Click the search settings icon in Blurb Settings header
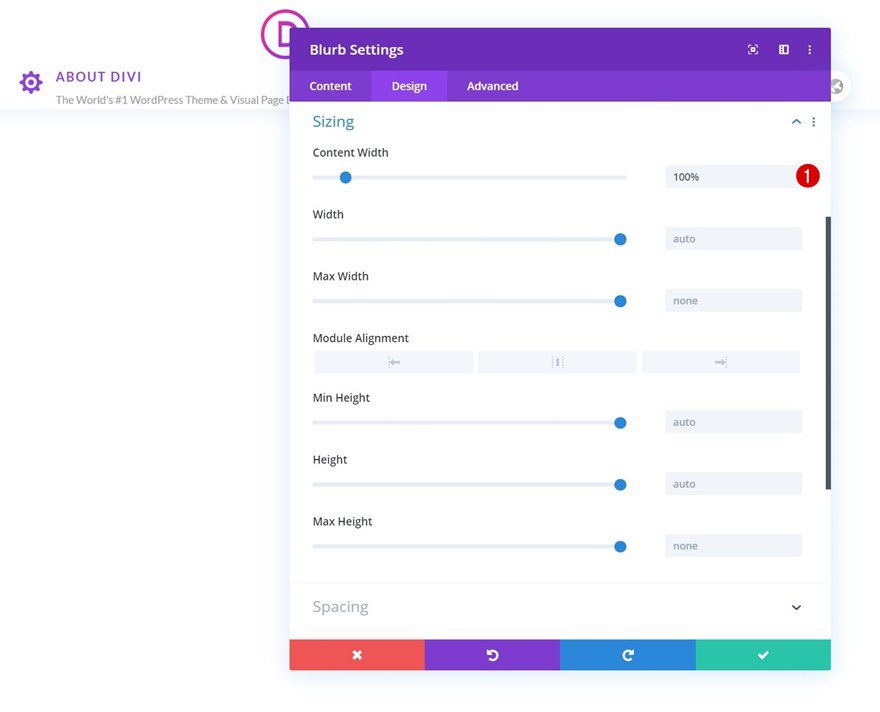This screenshot has width=880, height=712. [x=753, y=49]
